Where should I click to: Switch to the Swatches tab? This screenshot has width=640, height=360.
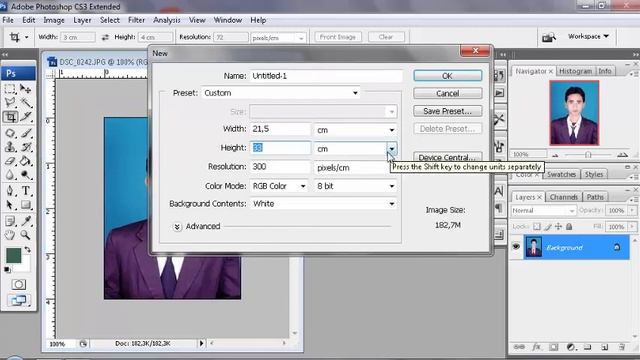pyautogui.click(x=561, y=174)
